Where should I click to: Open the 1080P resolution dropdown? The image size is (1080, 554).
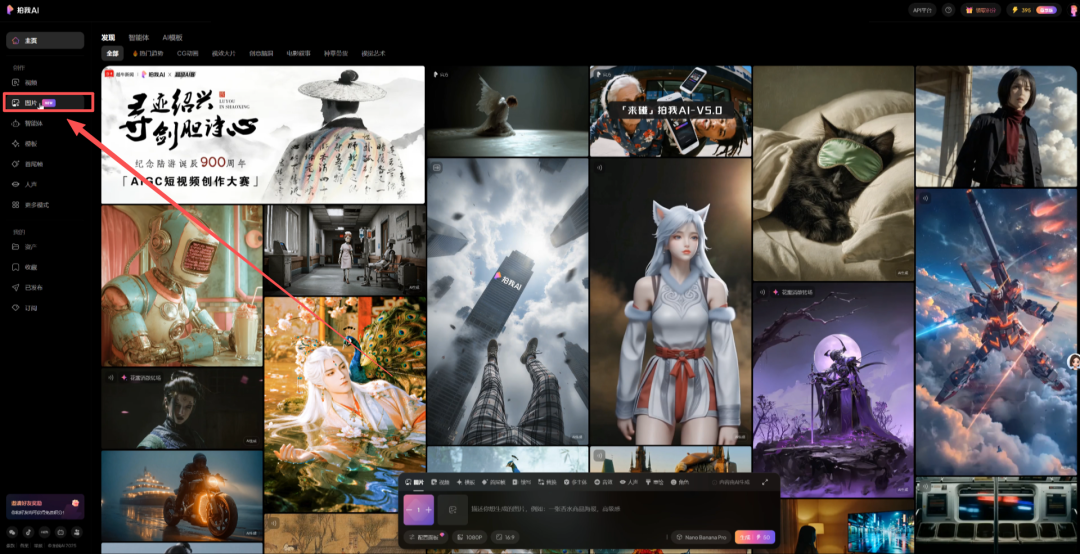[471, 537]
